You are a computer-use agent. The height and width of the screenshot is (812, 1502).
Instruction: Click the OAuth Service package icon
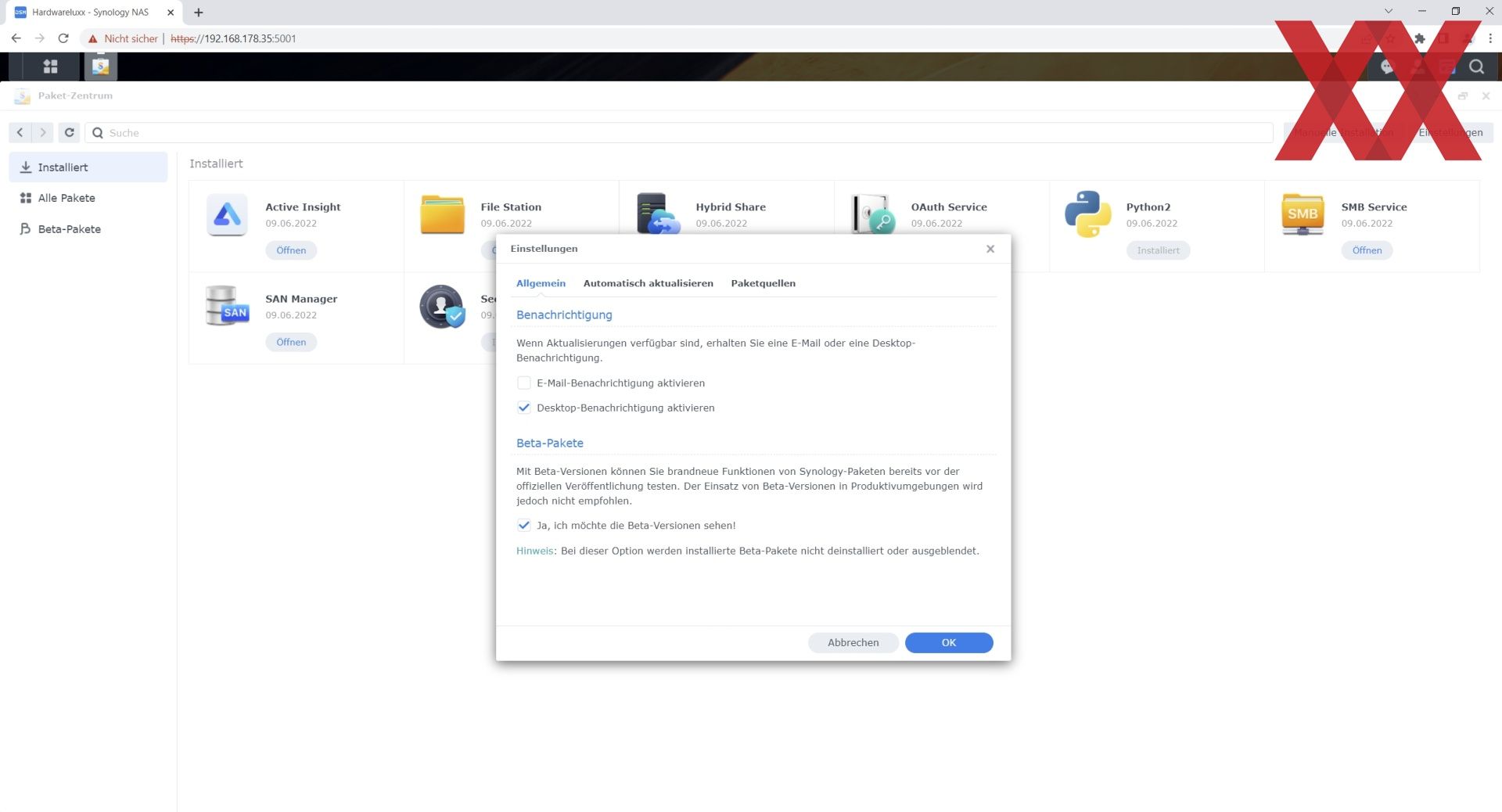click(873, 214)
